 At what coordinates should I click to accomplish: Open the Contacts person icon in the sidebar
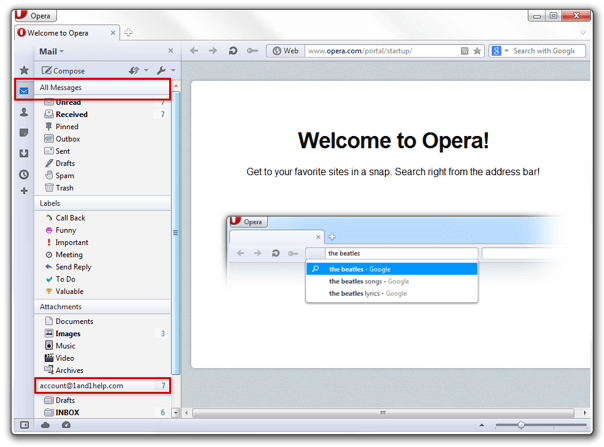pyautogui.click(x=24, y=112)
